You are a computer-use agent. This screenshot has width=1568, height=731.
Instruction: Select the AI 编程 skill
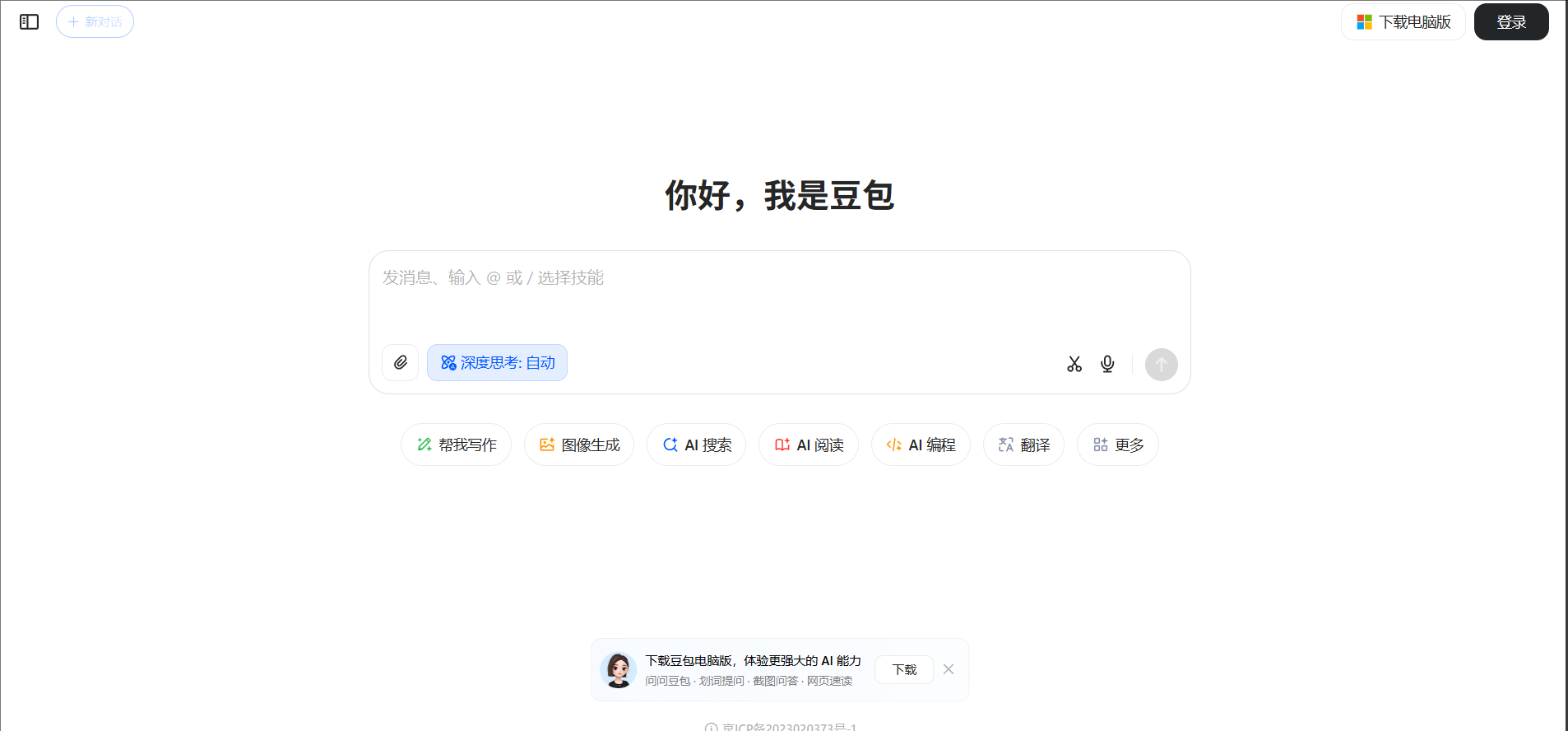tap(921, 445)
